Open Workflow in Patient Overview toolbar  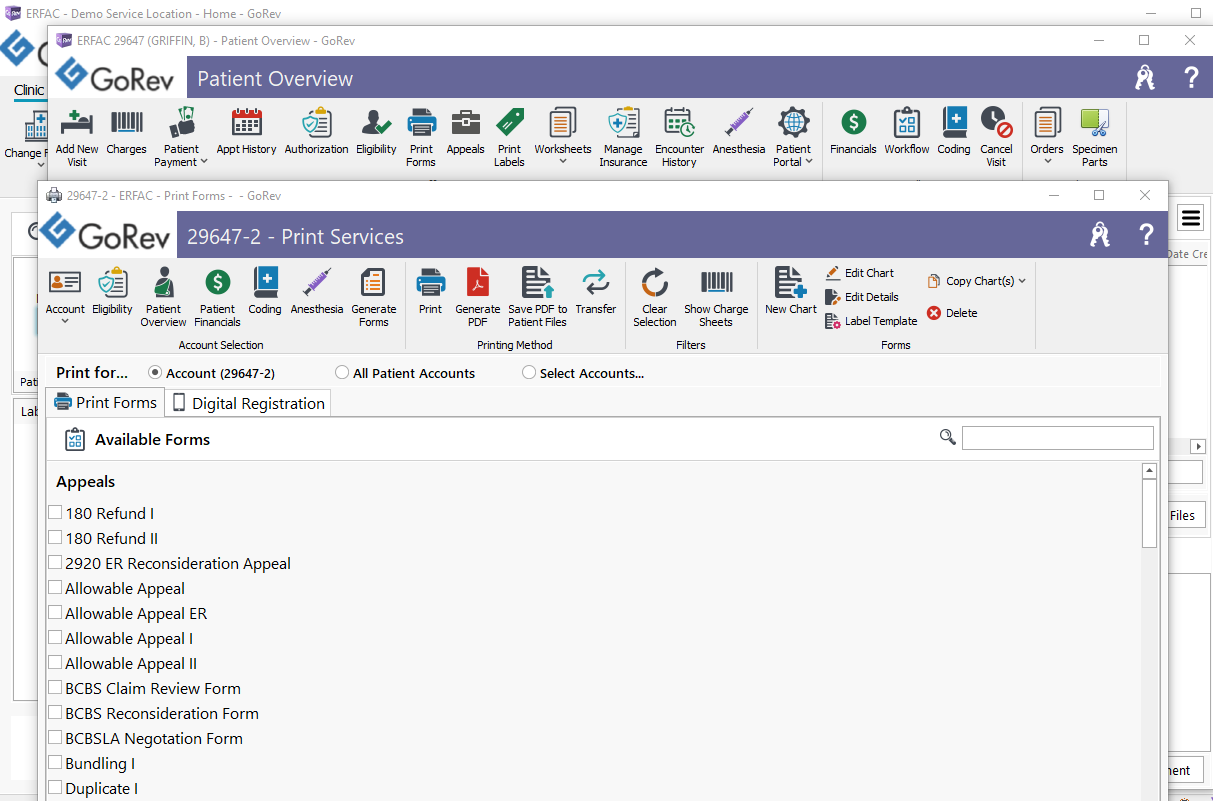(x=907, y=132)
